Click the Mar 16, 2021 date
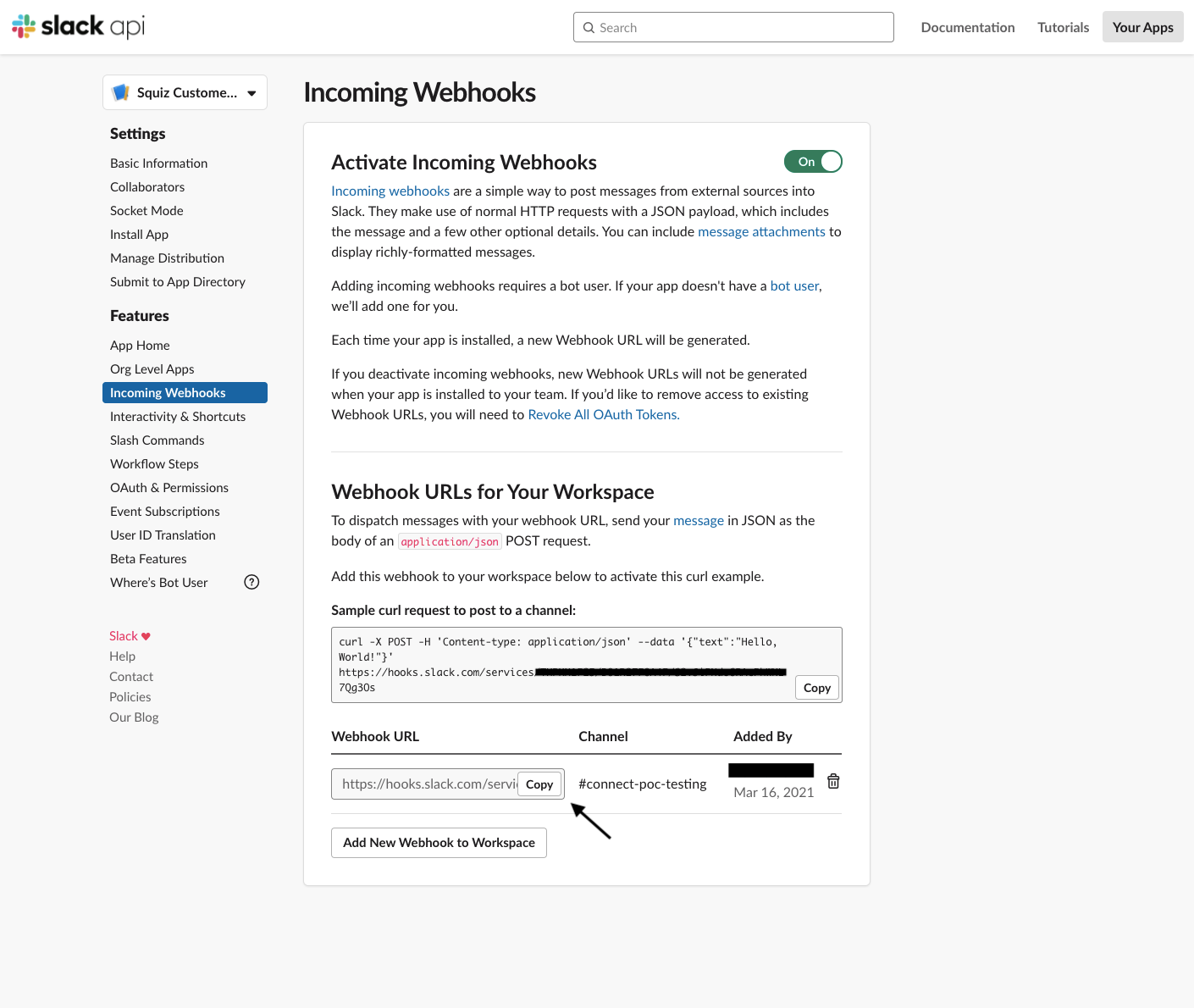The height and width of the screenshot is (1008, 1194). coord(773,793)
